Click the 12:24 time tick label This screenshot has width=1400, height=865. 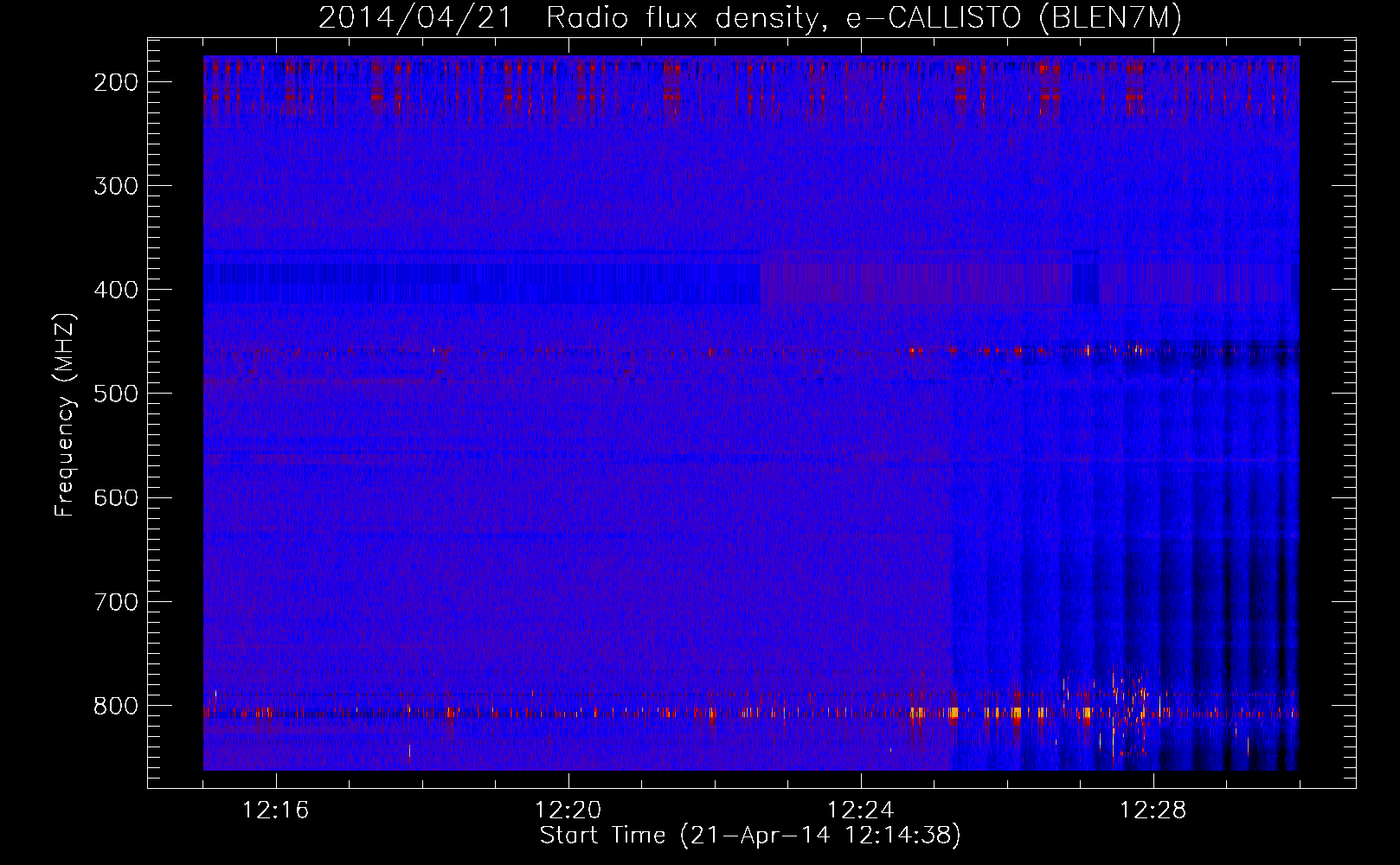[x=861, y=811]
